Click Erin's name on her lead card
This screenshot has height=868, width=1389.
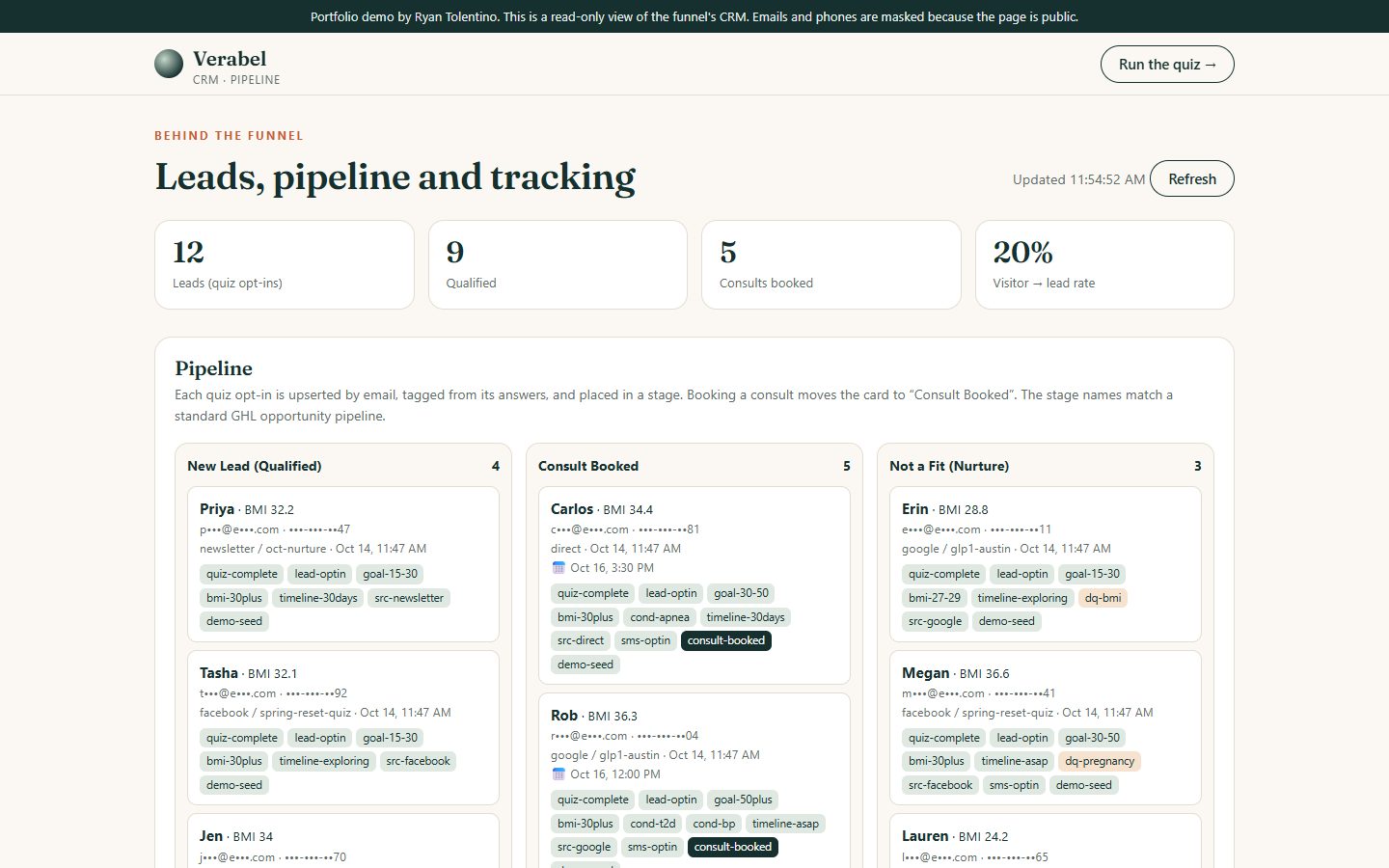[915, 509]
